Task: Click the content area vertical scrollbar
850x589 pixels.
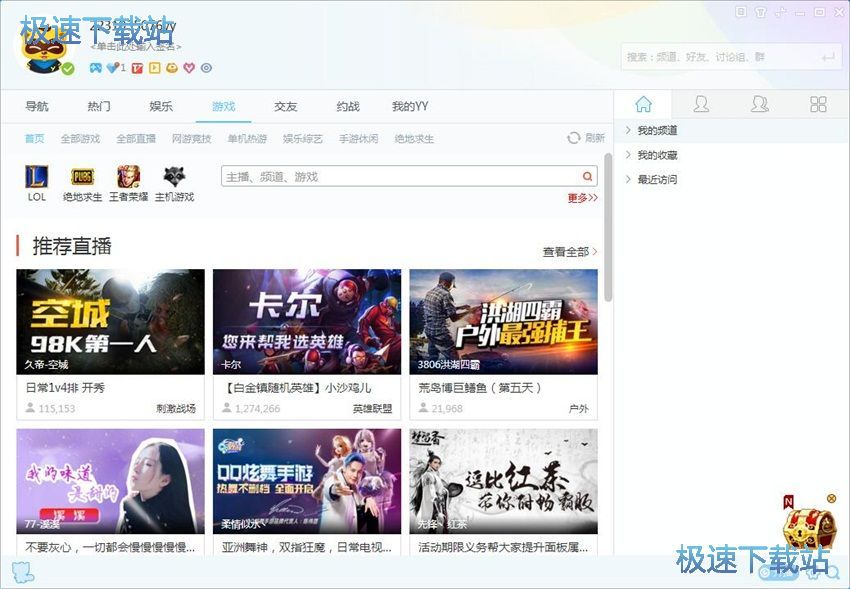Action: click(x=608, y=228)
